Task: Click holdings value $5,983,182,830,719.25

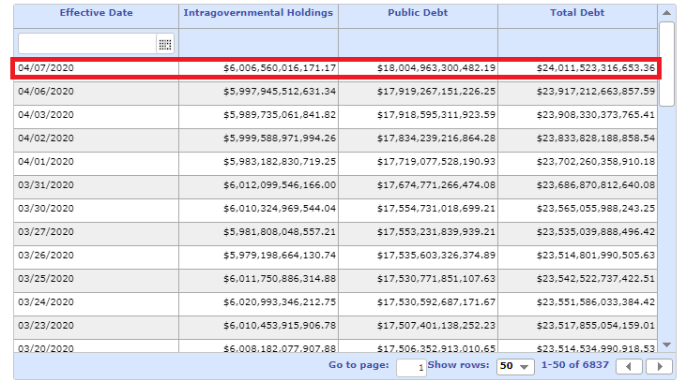Action: point(280,161)
